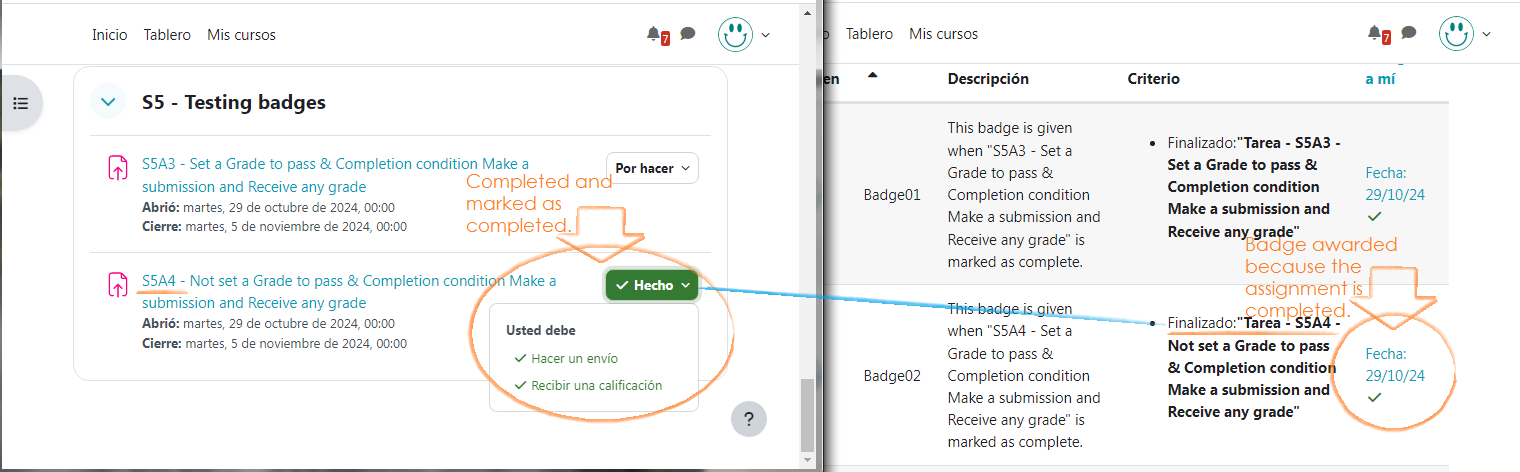The height and width of the screenshot is (472, 1520).
Task: Open the course index drawer icon
Action: 21,103
